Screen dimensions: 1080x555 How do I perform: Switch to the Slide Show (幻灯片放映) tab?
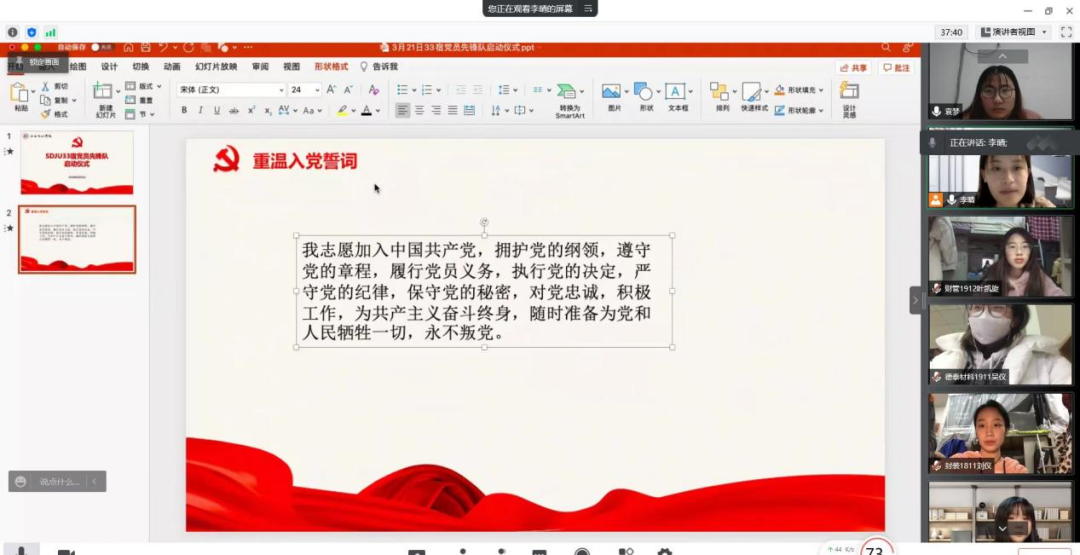pos(216,67)
